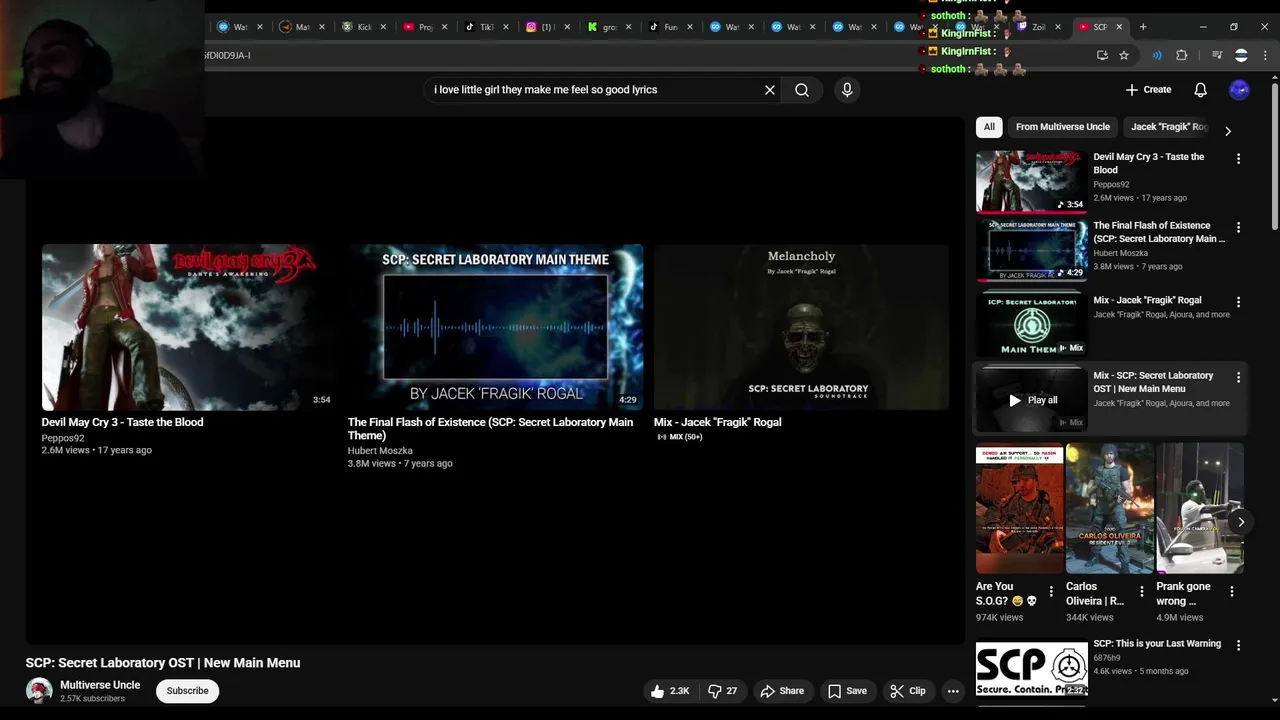Viewport: 1280px width, 720px height.
Task: Open options for Devil May Cry 3 sidebar video
Action: [x=1238, y=159]
